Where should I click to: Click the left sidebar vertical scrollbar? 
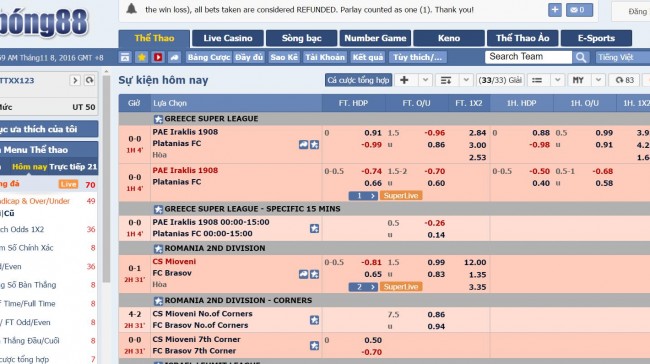[x=106, y=178]
